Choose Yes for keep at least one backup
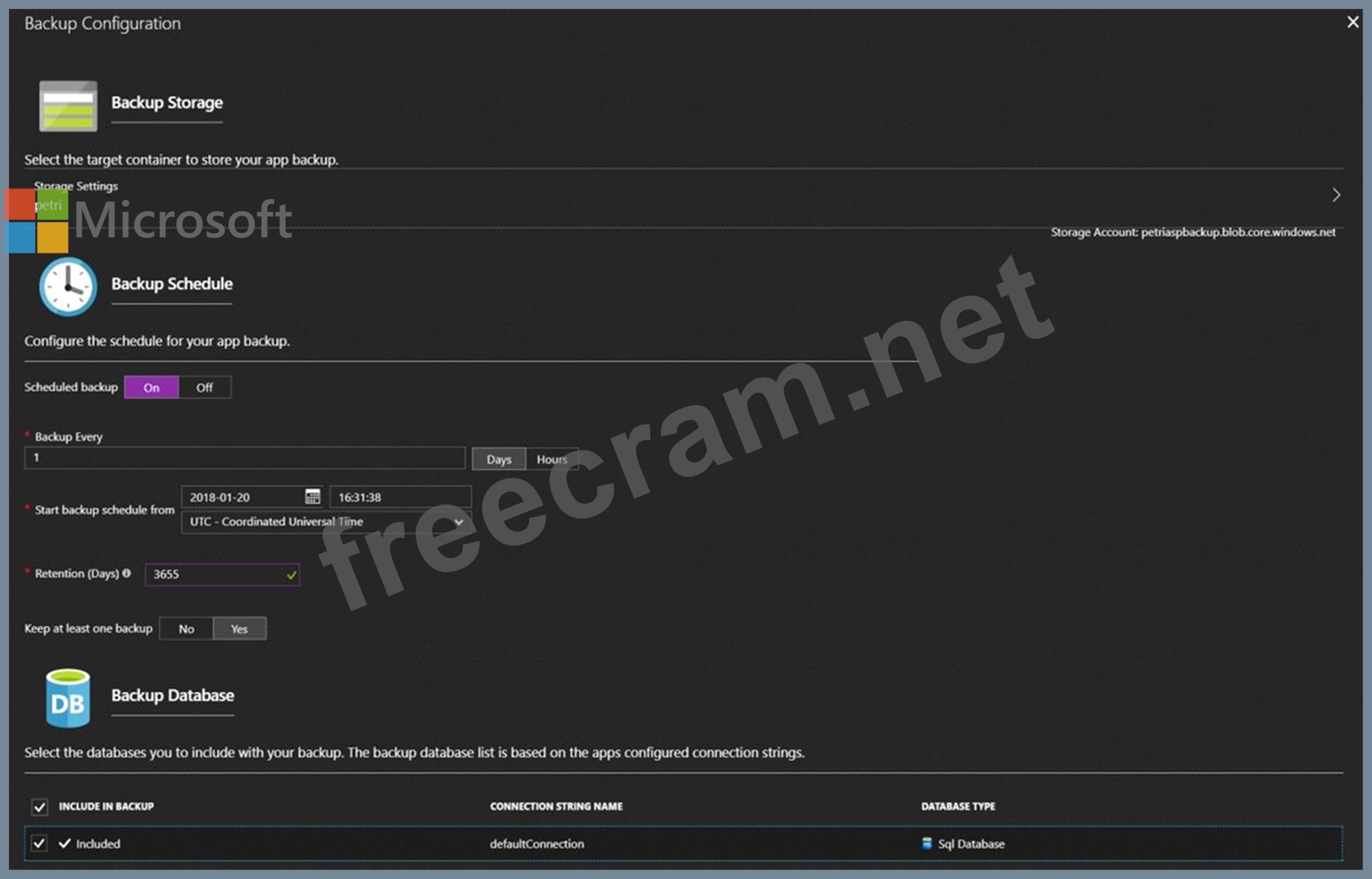 [x=239, y=629]
